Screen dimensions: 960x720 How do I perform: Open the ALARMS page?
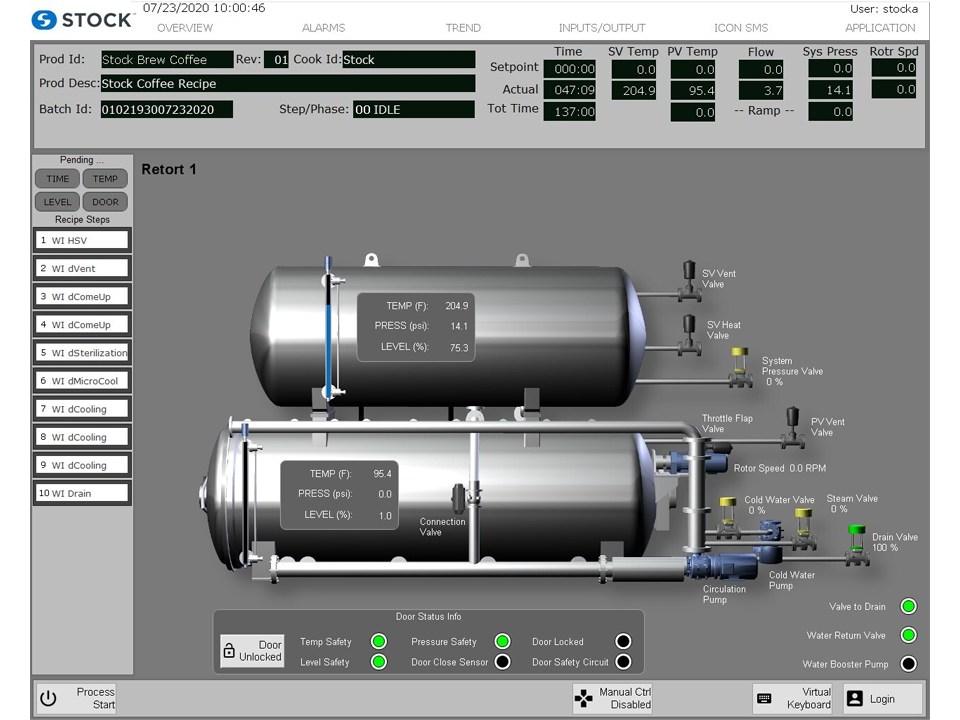click(x=323, y=28)
